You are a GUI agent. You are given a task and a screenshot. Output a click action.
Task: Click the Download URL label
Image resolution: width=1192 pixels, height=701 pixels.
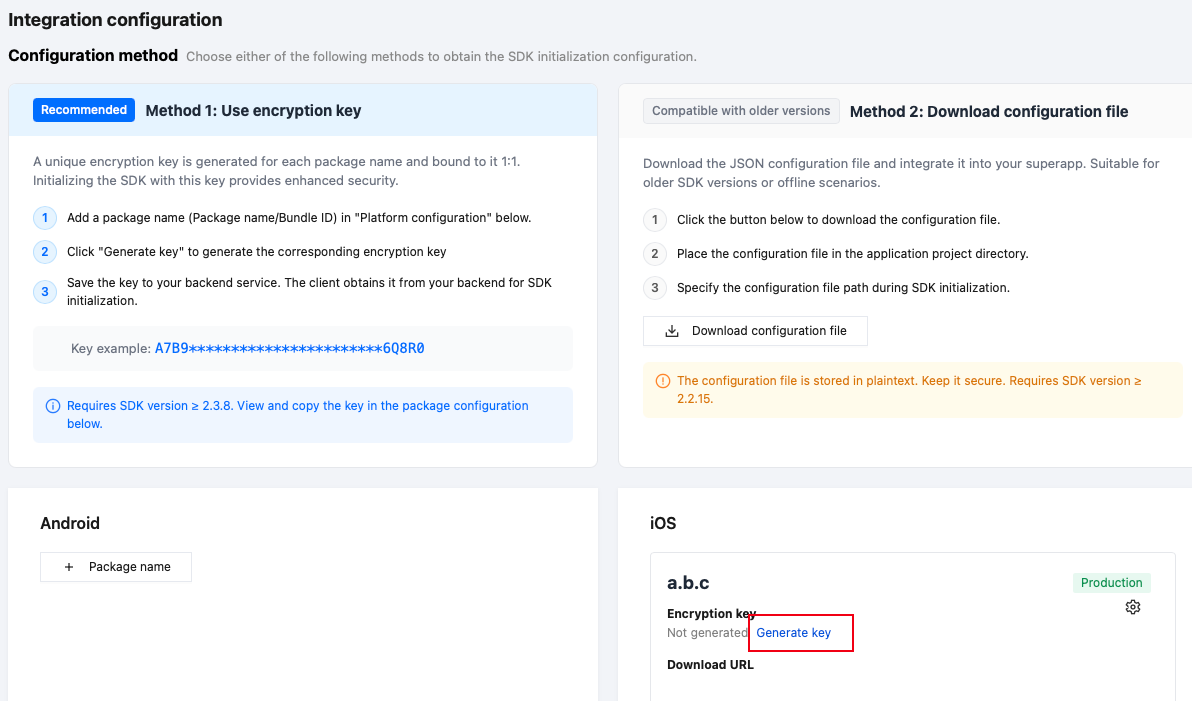(710, 665)
